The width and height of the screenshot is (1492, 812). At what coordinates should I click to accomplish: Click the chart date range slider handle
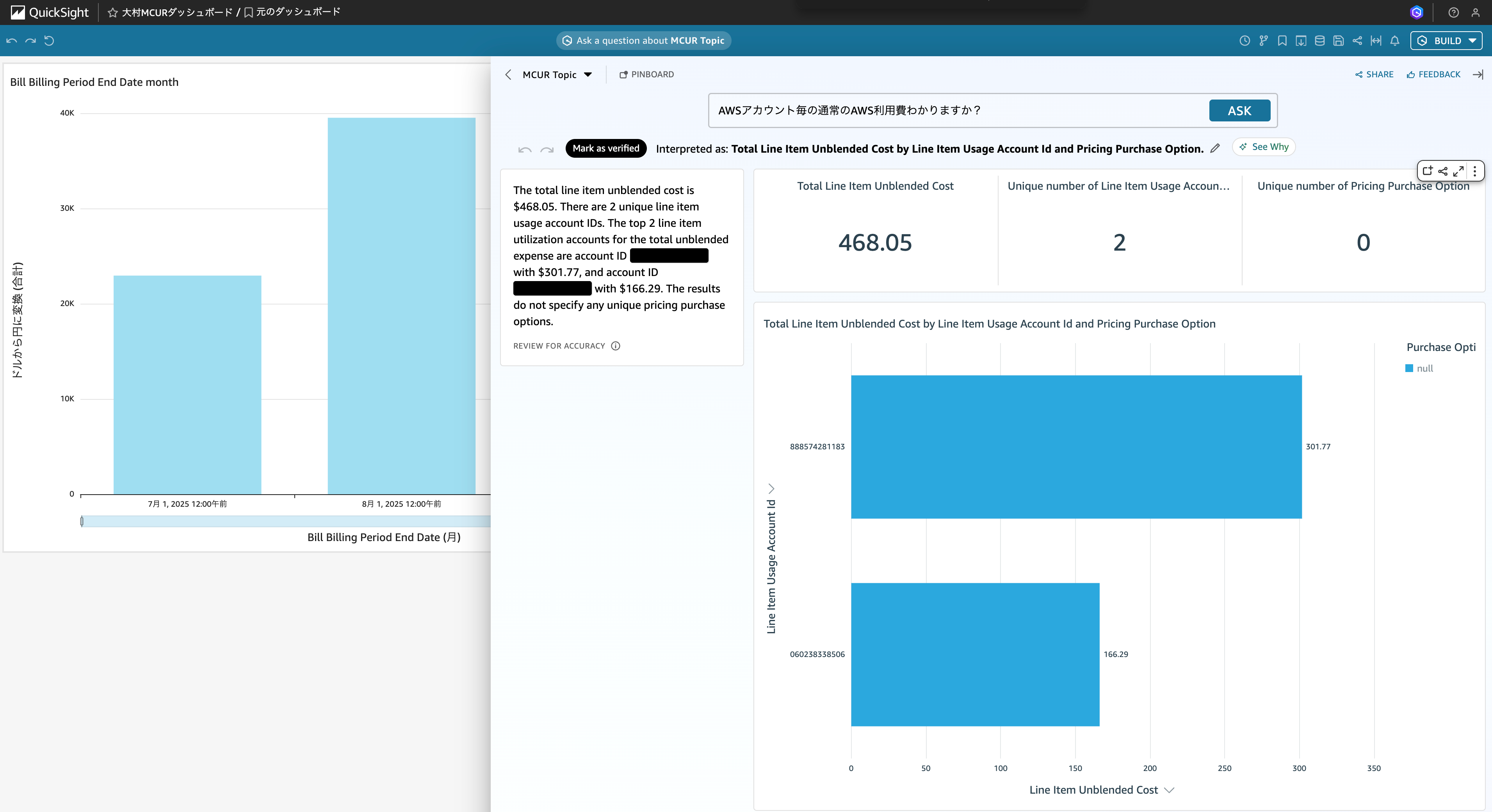(x=82, y=521)
